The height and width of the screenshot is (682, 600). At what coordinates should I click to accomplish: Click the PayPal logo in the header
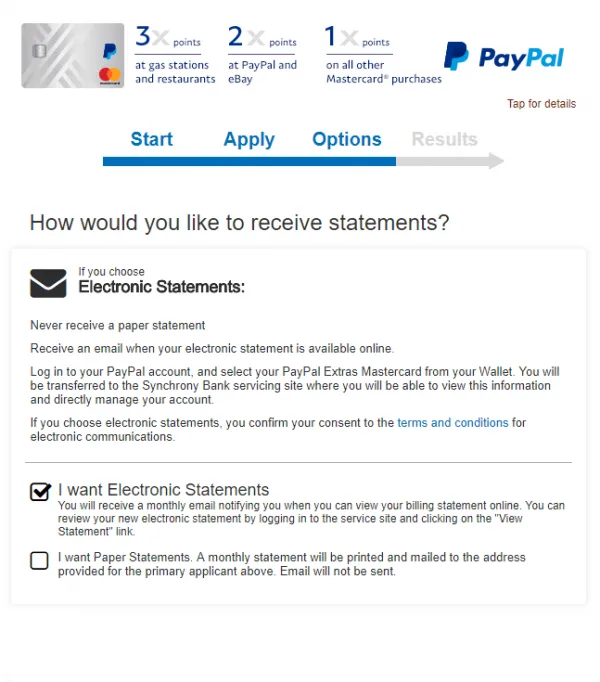click(504, 56)
